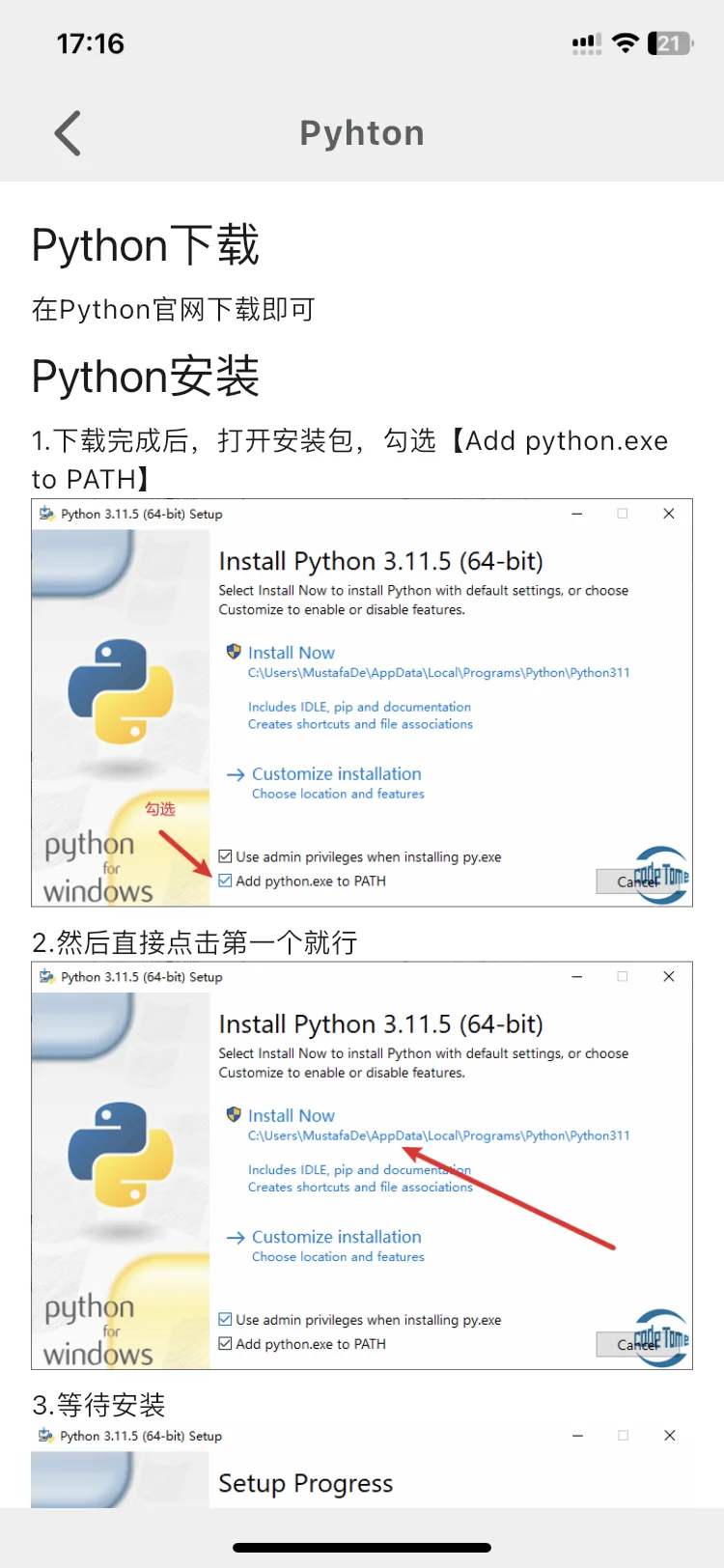Tap the 在Python官网下载即可 line

click(x=174, y=310)
